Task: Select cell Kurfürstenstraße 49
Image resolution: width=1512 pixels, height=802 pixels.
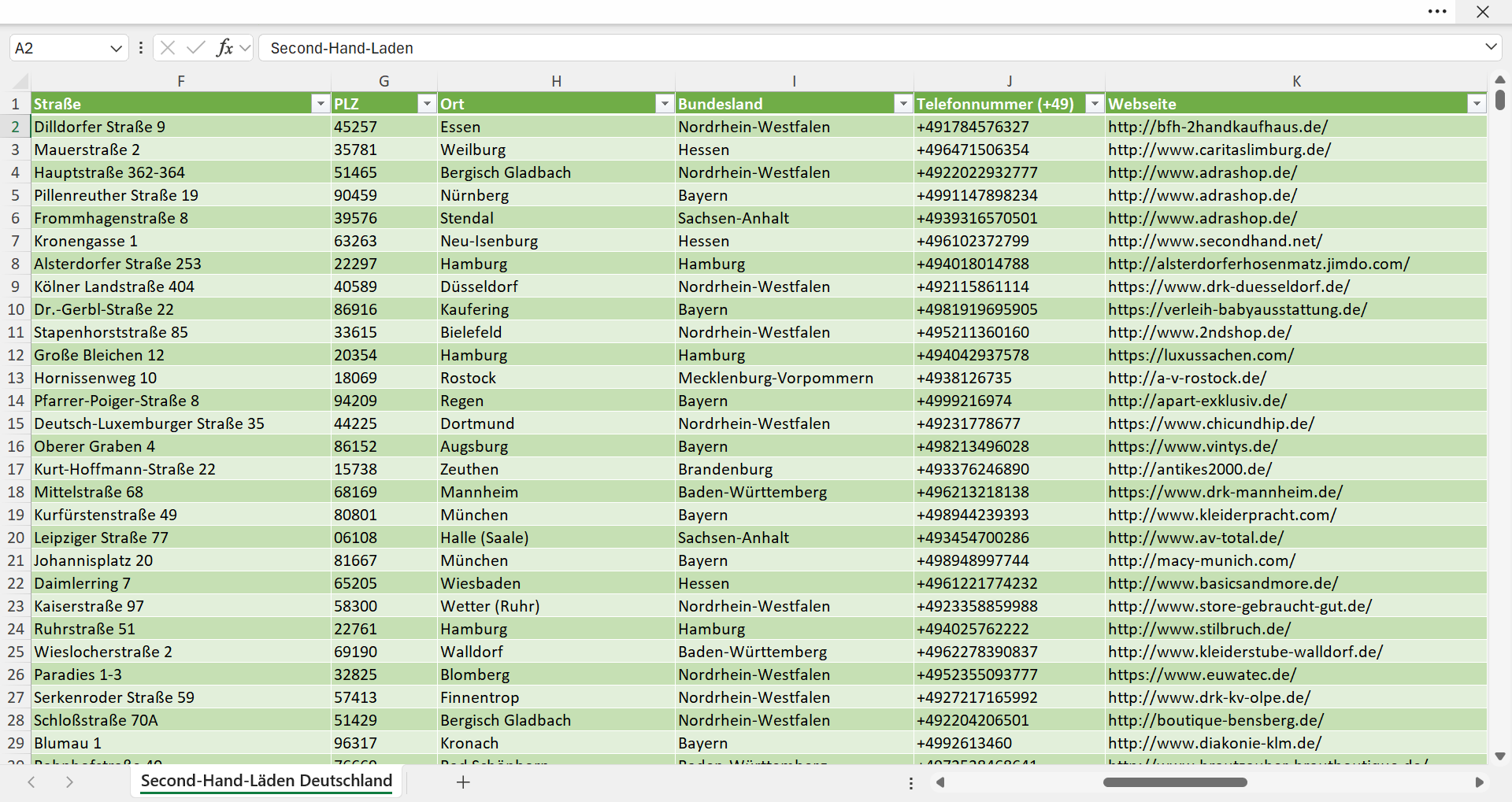Action: 181,515
